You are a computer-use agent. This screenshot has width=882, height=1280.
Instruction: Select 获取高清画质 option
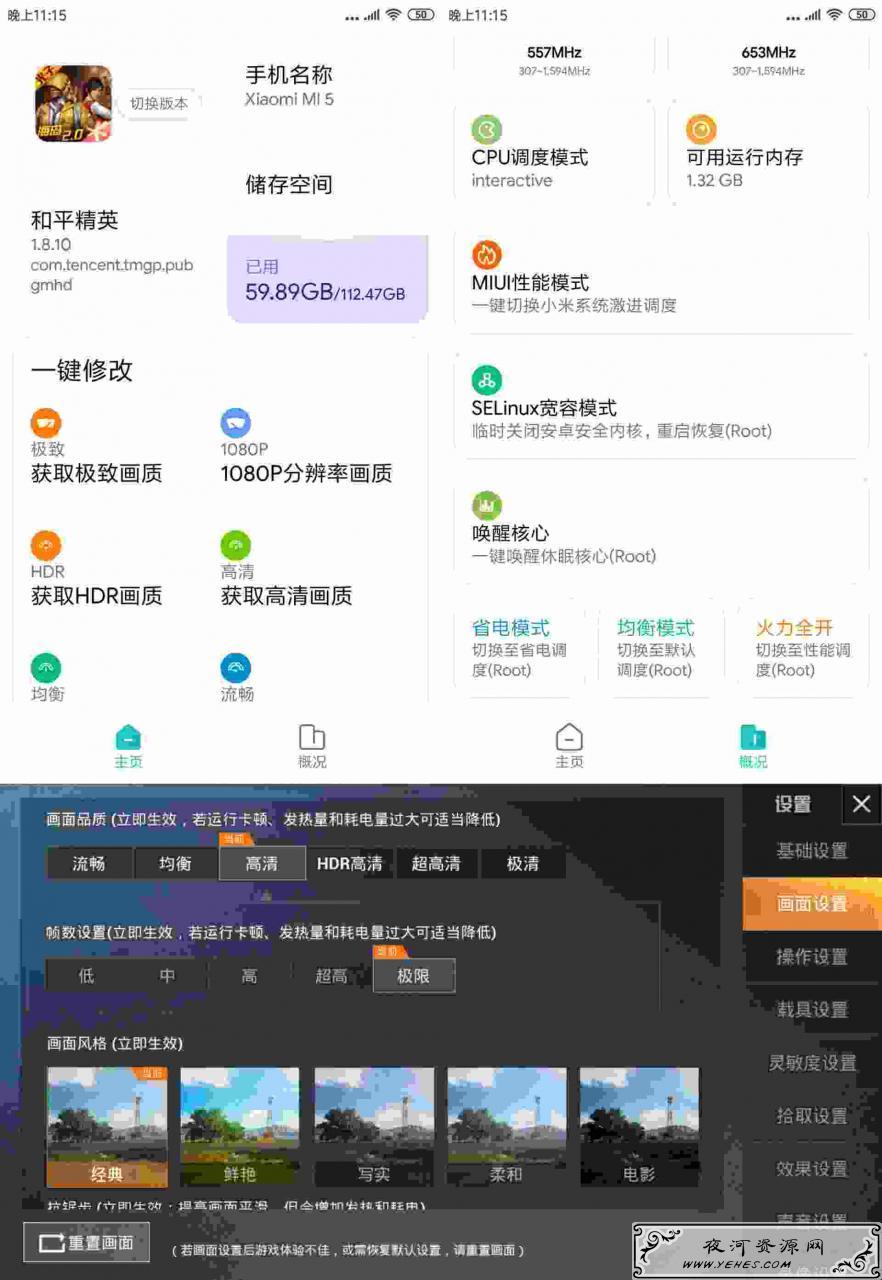tap(286, 597)
